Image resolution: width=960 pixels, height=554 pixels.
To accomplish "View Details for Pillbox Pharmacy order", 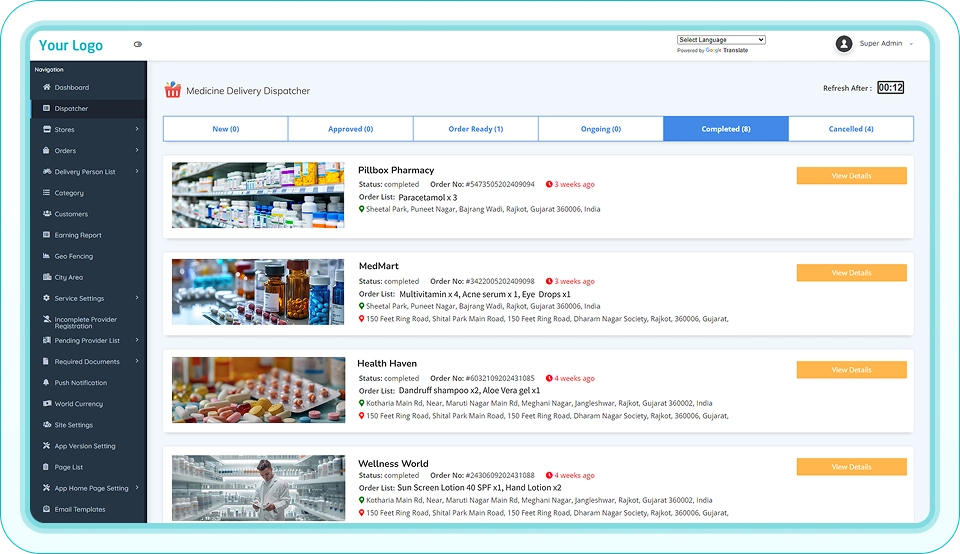I will pos(852,176).
